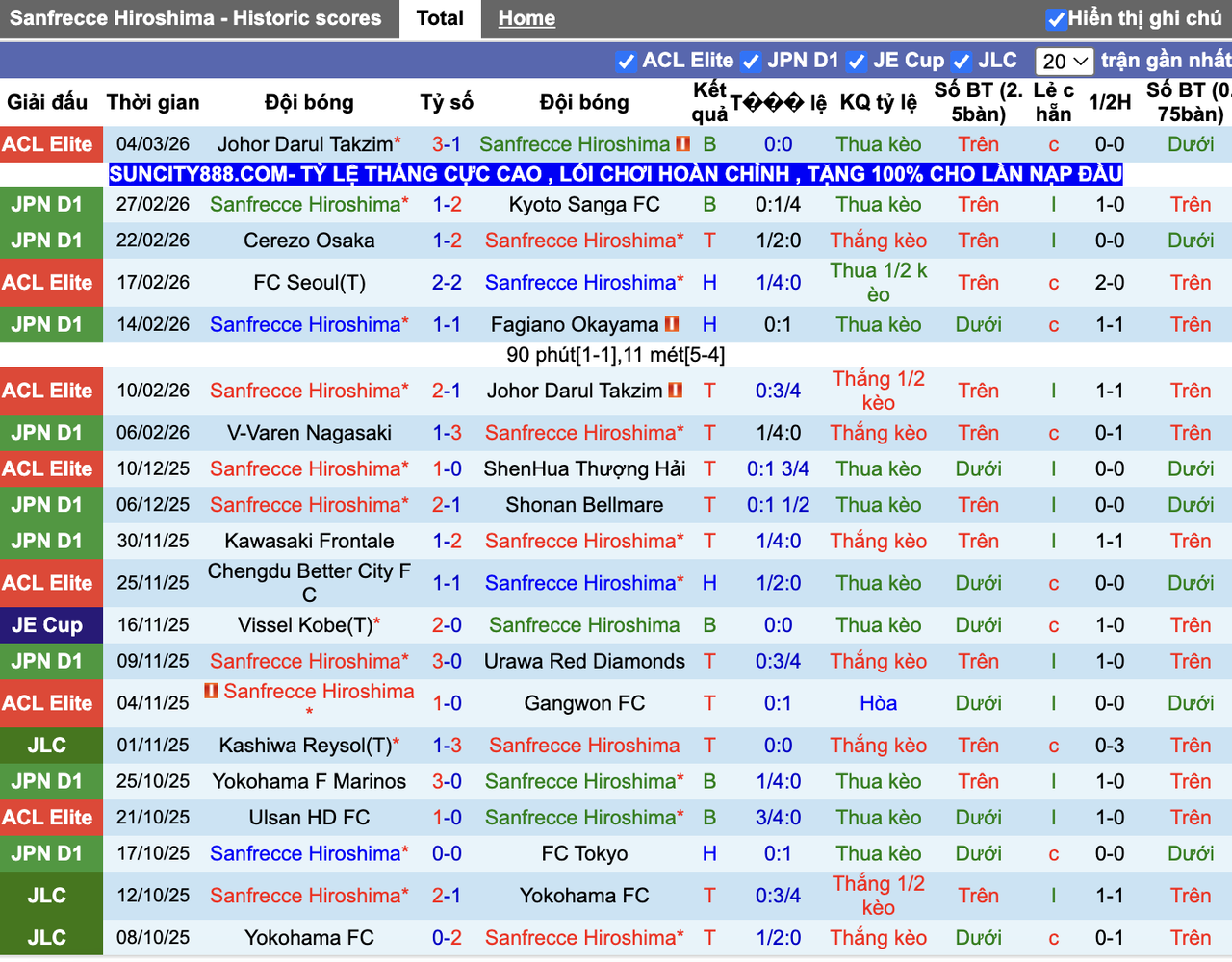Image resolution: width=1232 pixels, height=962 pixels.
Task: Open the 2-2 score against FC Seoul
Action: tap(447, 283)
